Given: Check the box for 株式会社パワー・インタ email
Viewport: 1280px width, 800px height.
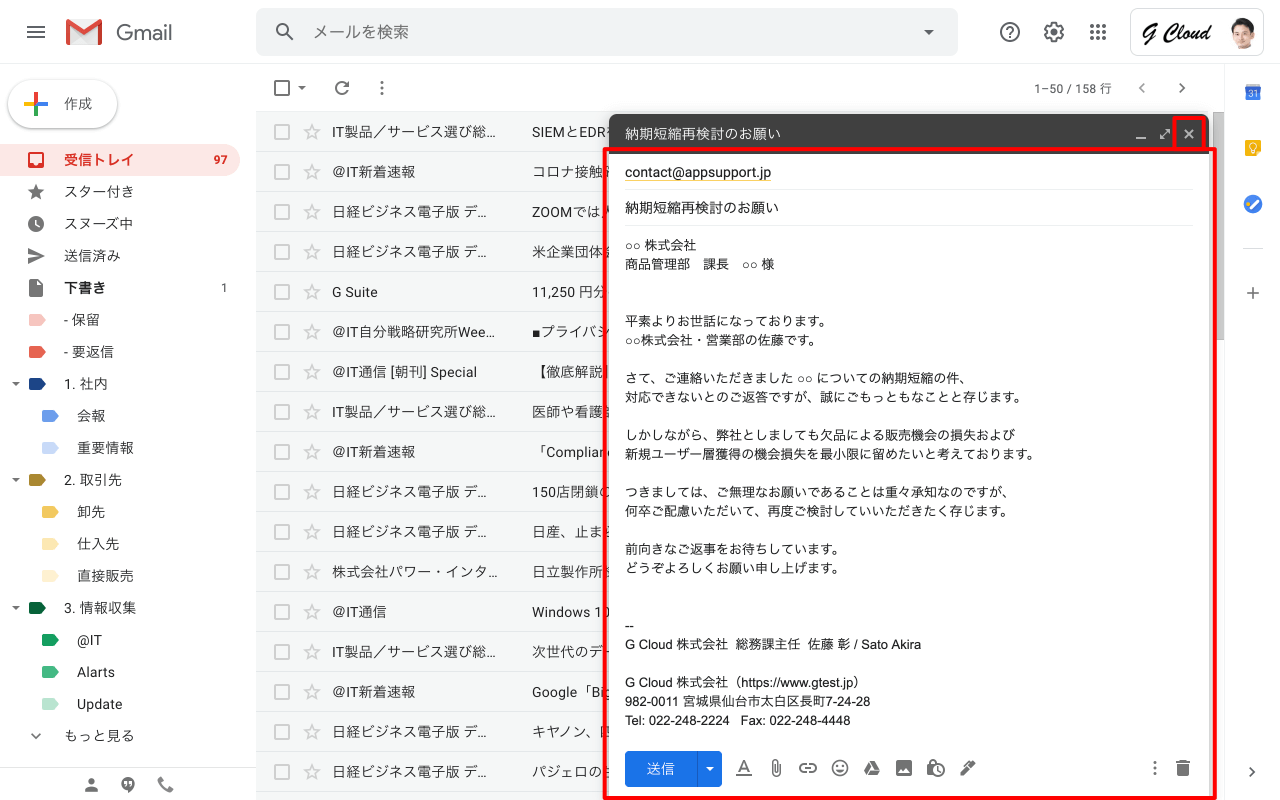Looking at the screenshot, I should pos(282,572).
